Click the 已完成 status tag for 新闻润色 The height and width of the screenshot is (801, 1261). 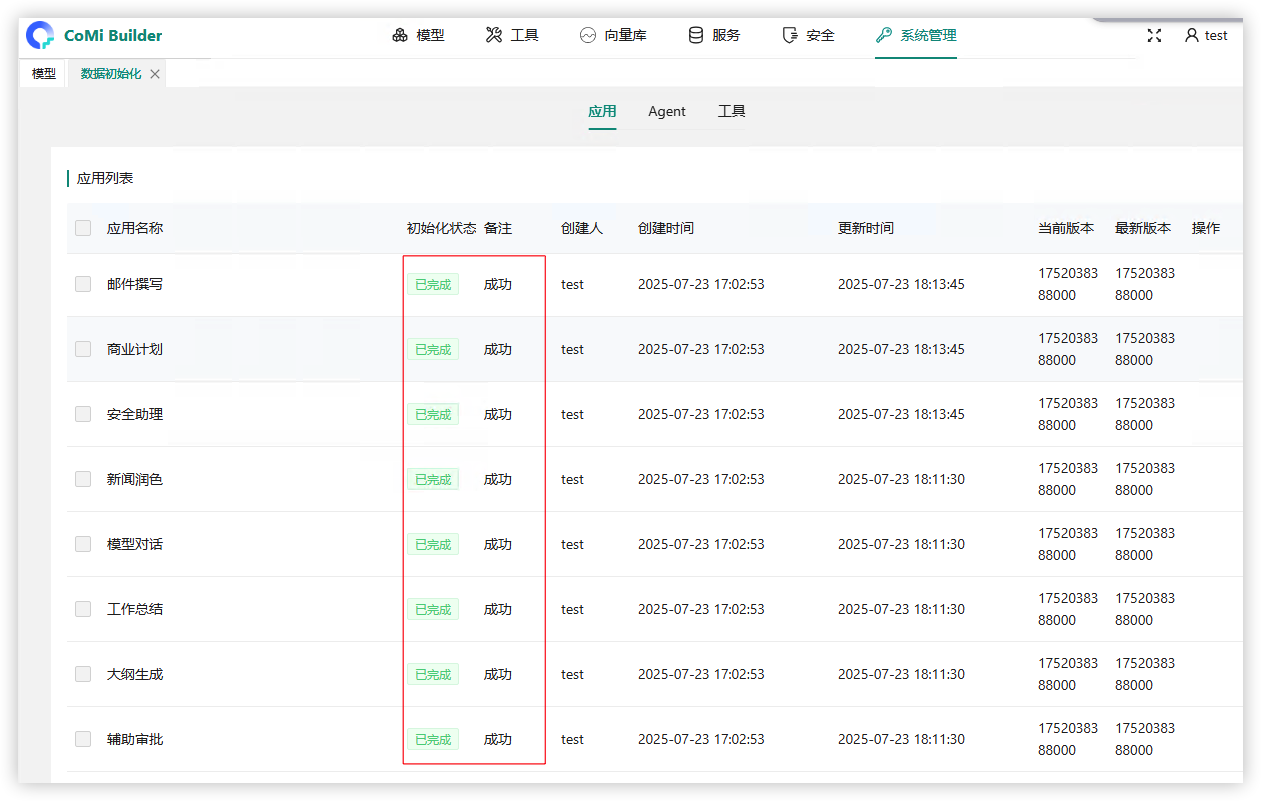click(433, 479)
